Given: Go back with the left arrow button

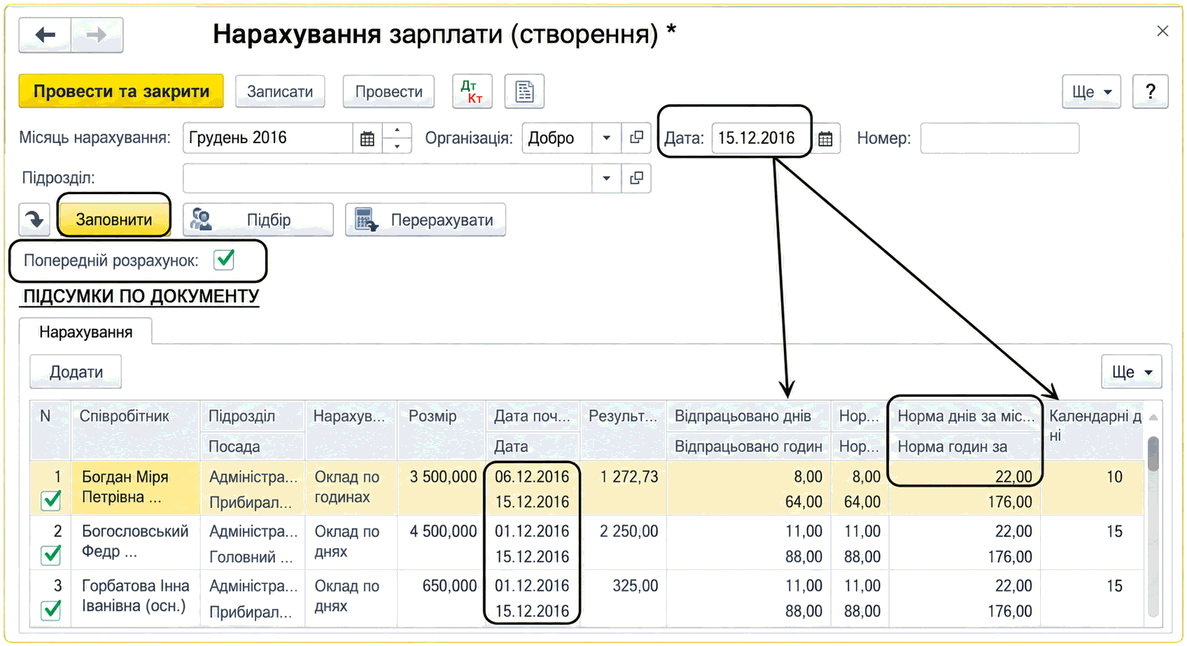Looking at the screenshot, I should coord(45,35).
